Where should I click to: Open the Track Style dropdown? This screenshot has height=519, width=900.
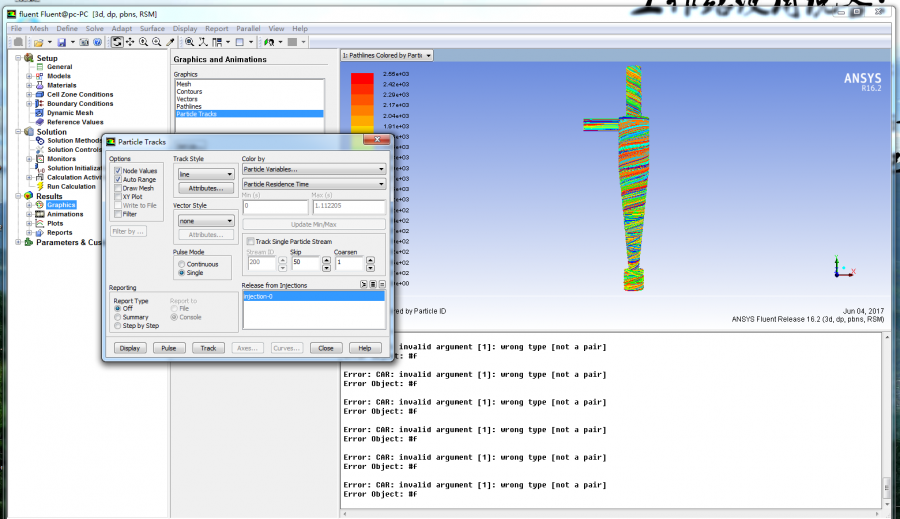[x=205, y=174]
